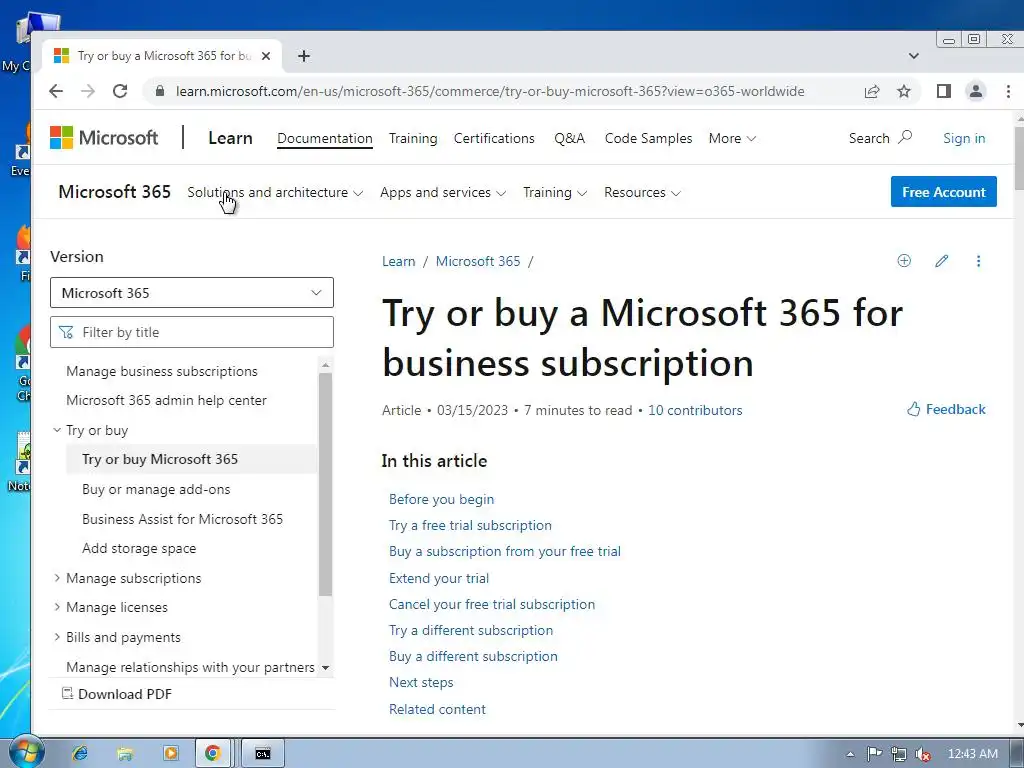This screenshot has height=768, width=1024.
Task: Open Windows Explorer folder in taskbar
Action: click(x=125, y=753)
